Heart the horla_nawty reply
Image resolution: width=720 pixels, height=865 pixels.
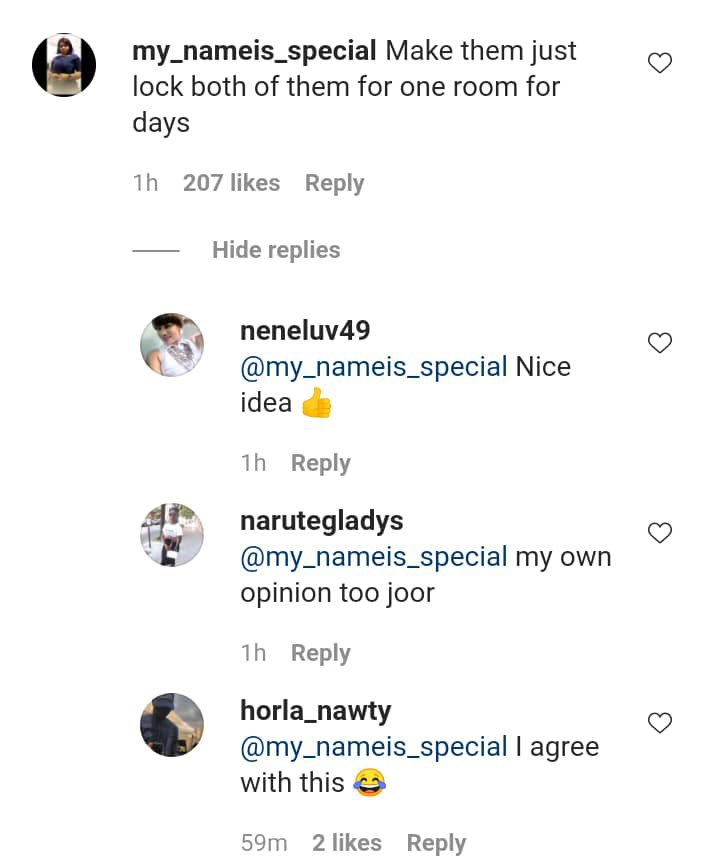[x=659, y=722]
